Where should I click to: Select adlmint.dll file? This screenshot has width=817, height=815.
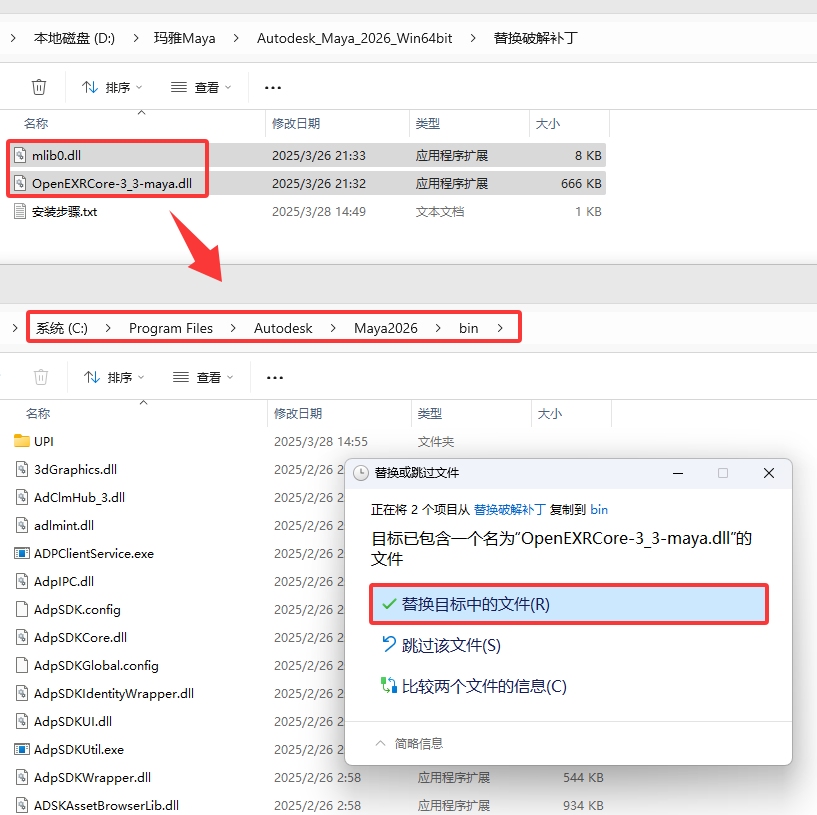[x=64, y=525]
